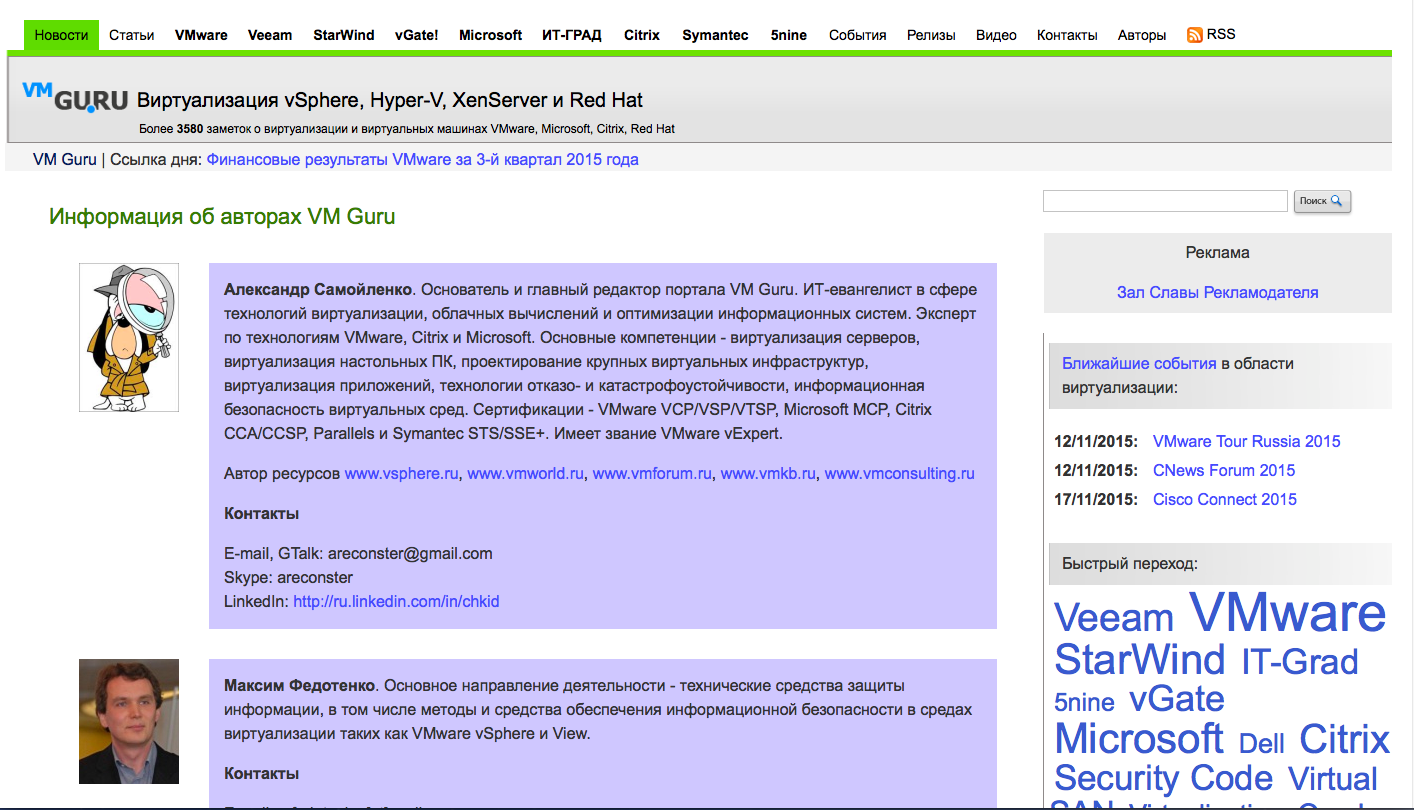Click the Быстрый переход heading
1414x810 pixels.
[1130, 563]
